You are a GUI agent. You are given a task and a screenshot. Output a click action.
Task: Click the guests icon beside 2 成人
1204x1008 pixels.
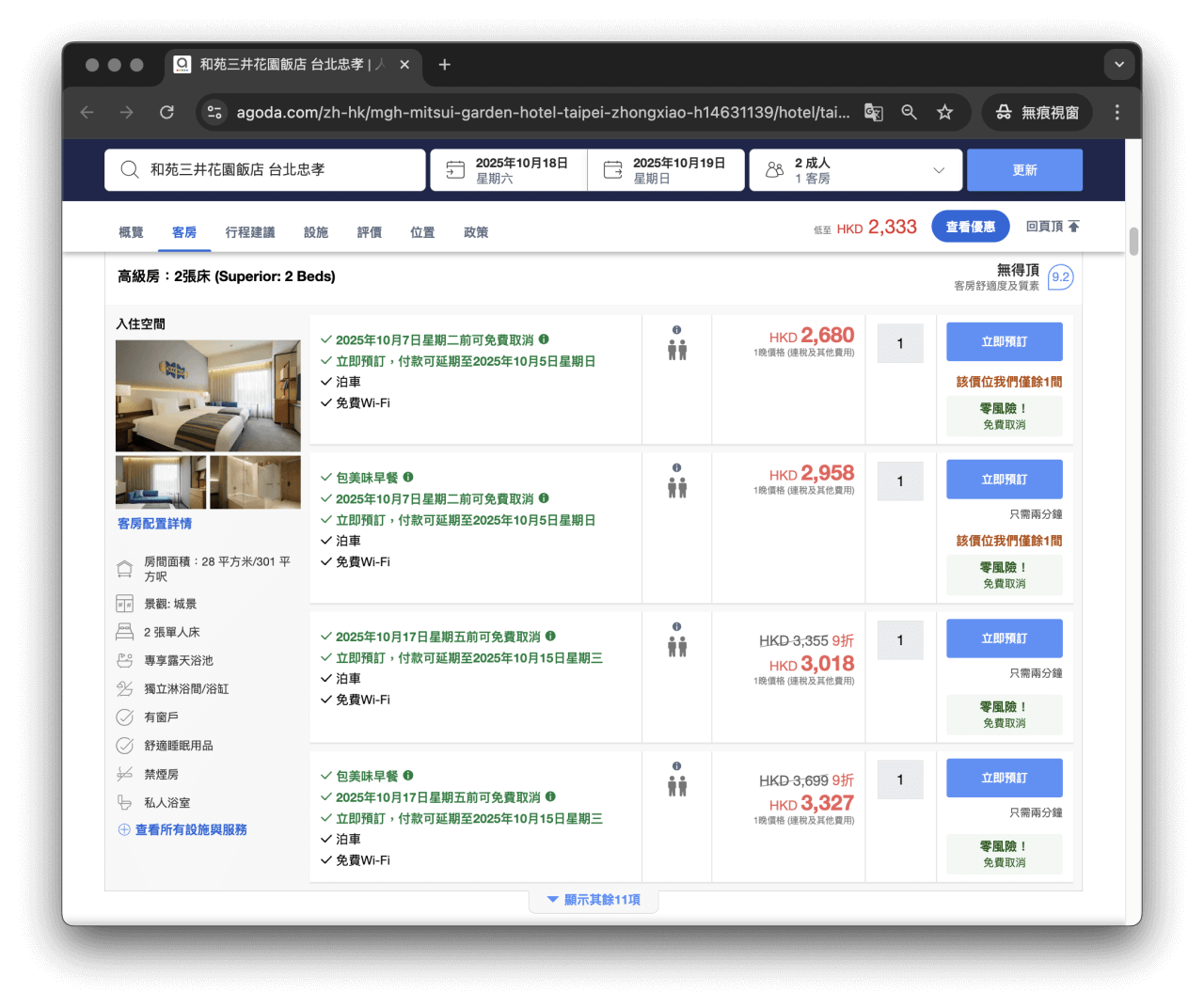click(773, 169)
